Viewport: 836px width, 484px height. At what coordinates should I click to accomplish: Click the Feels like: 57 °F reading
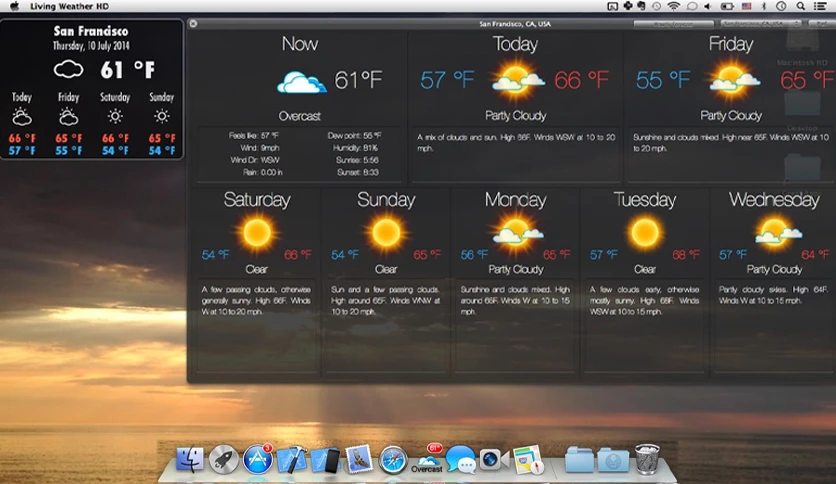click(x=254, y=135)
